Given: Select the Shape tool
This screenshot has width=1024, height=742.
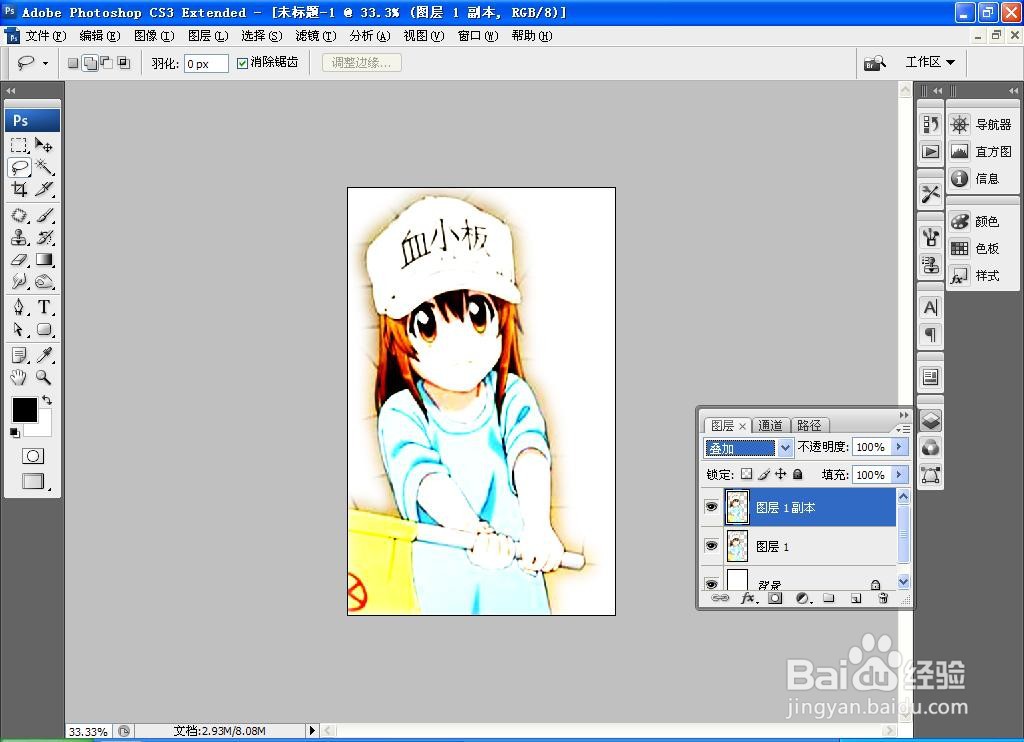Looking at the screenshot, I should coord(44,329).
